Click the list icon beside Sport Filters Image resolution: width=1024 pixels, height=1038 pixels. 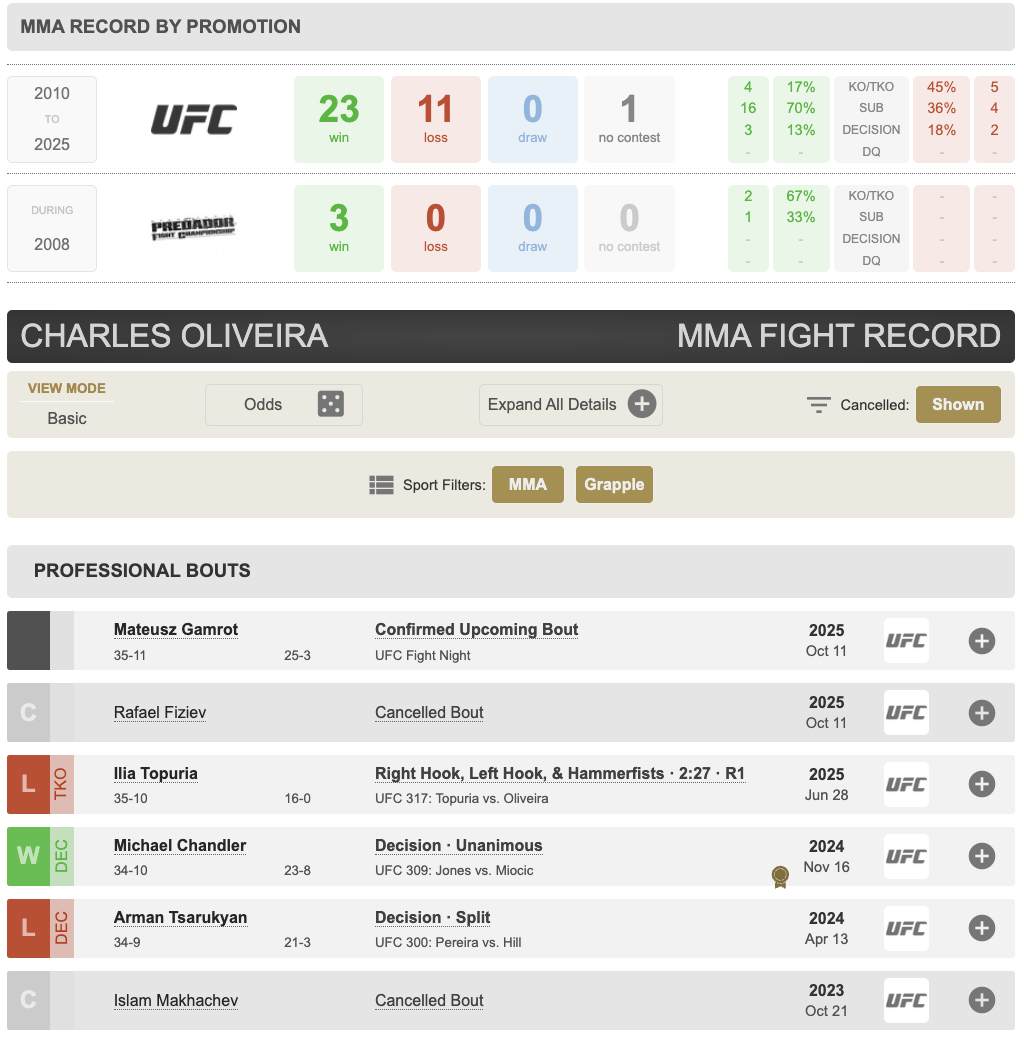tap(381, 485)
